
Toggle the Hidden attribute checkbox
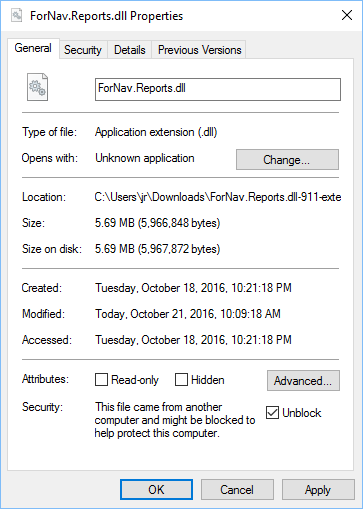[181, 380]
